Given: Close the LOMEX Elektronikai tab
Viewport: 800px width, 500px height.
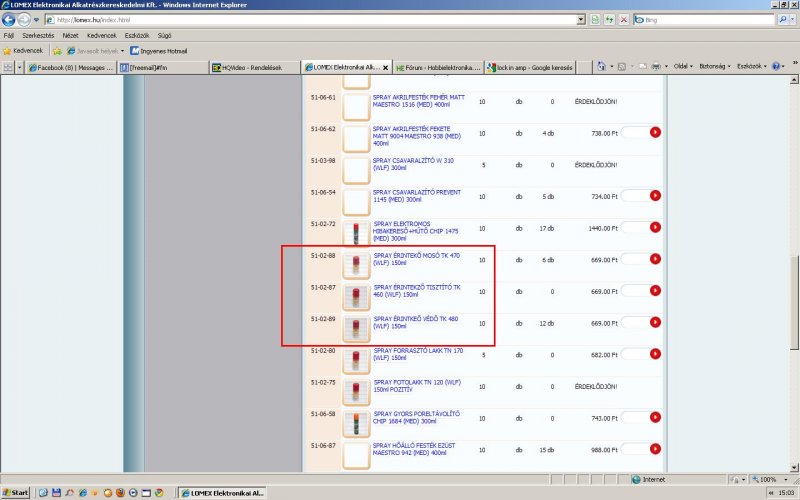Looking at the screenshot, I should [385, 67].
